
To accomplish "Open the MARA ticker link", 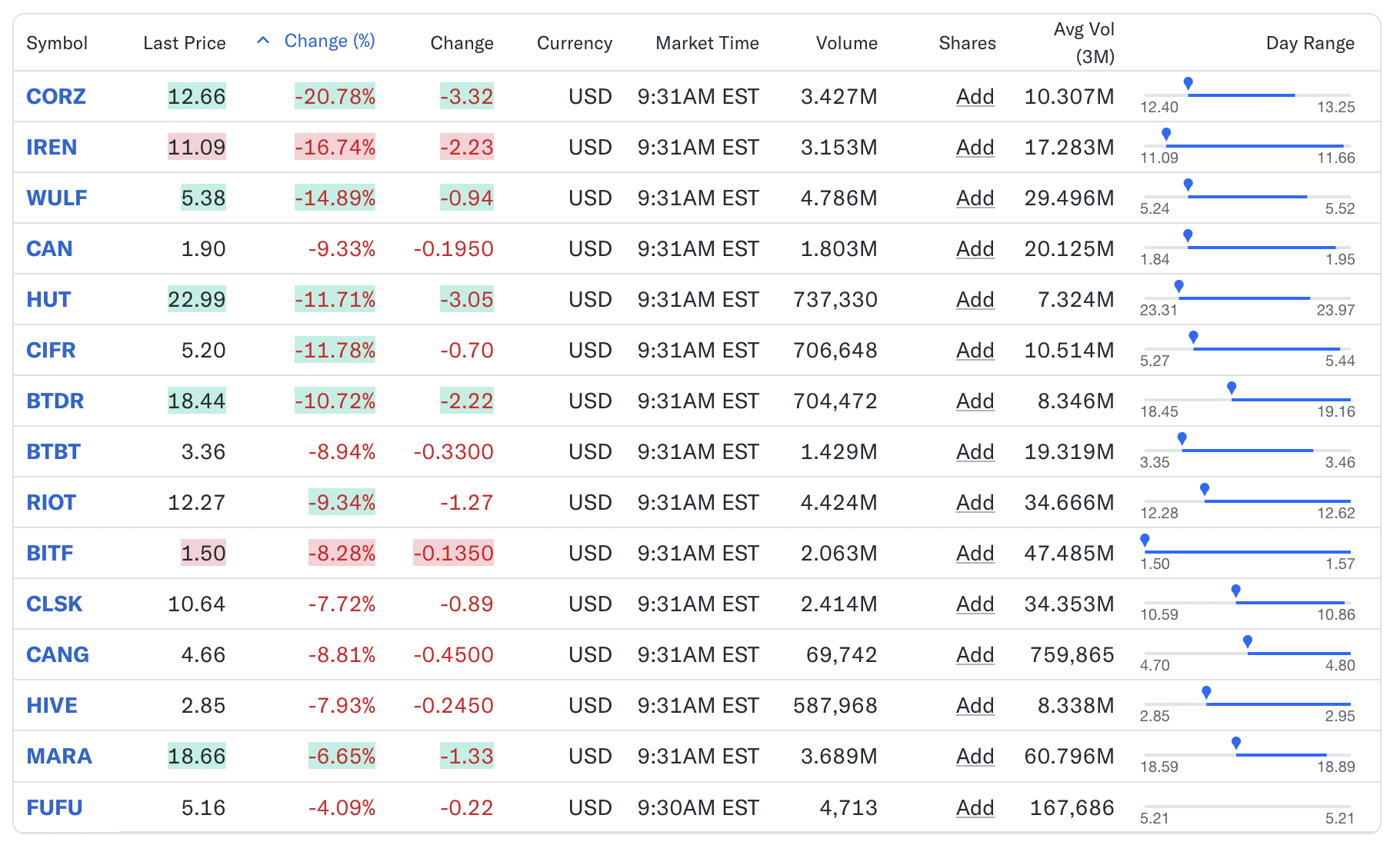I will coord(59,756).
